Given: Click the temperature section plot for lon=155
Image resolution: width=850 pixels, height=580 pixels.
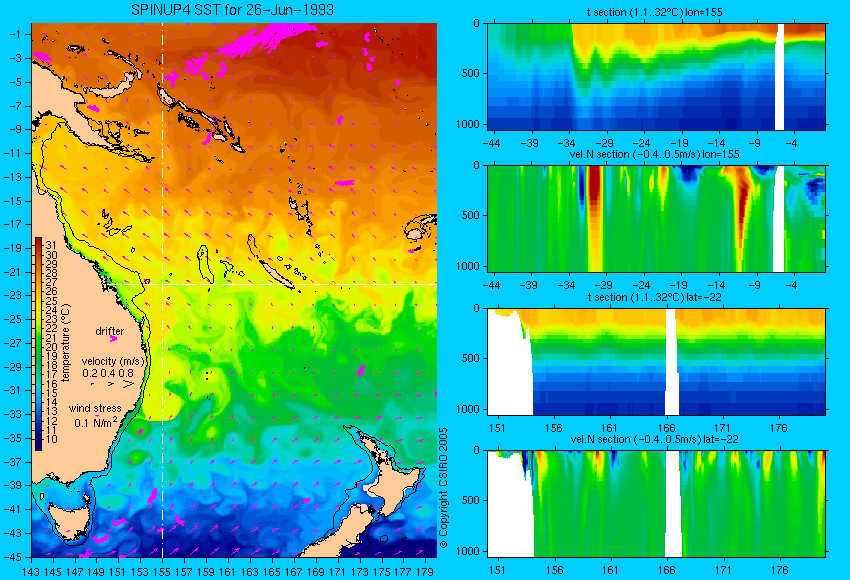Looking at the screenshot, I should [656, 76].
